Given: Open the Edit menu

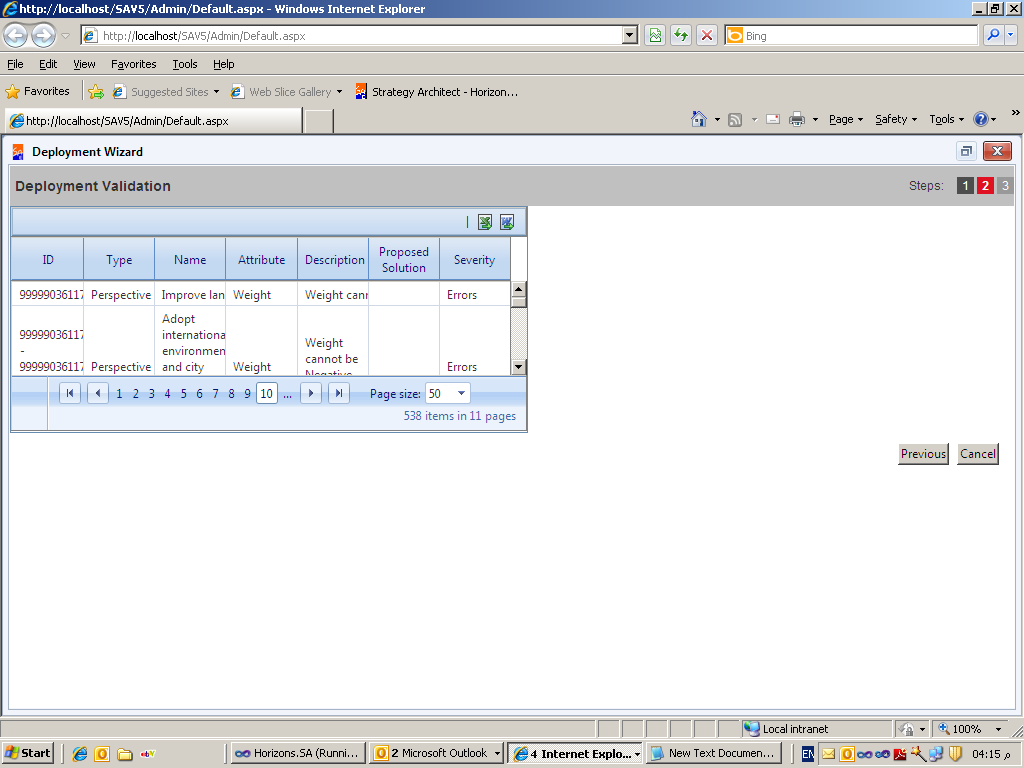Looking at the screenshot, I should (x=48, y=64).
